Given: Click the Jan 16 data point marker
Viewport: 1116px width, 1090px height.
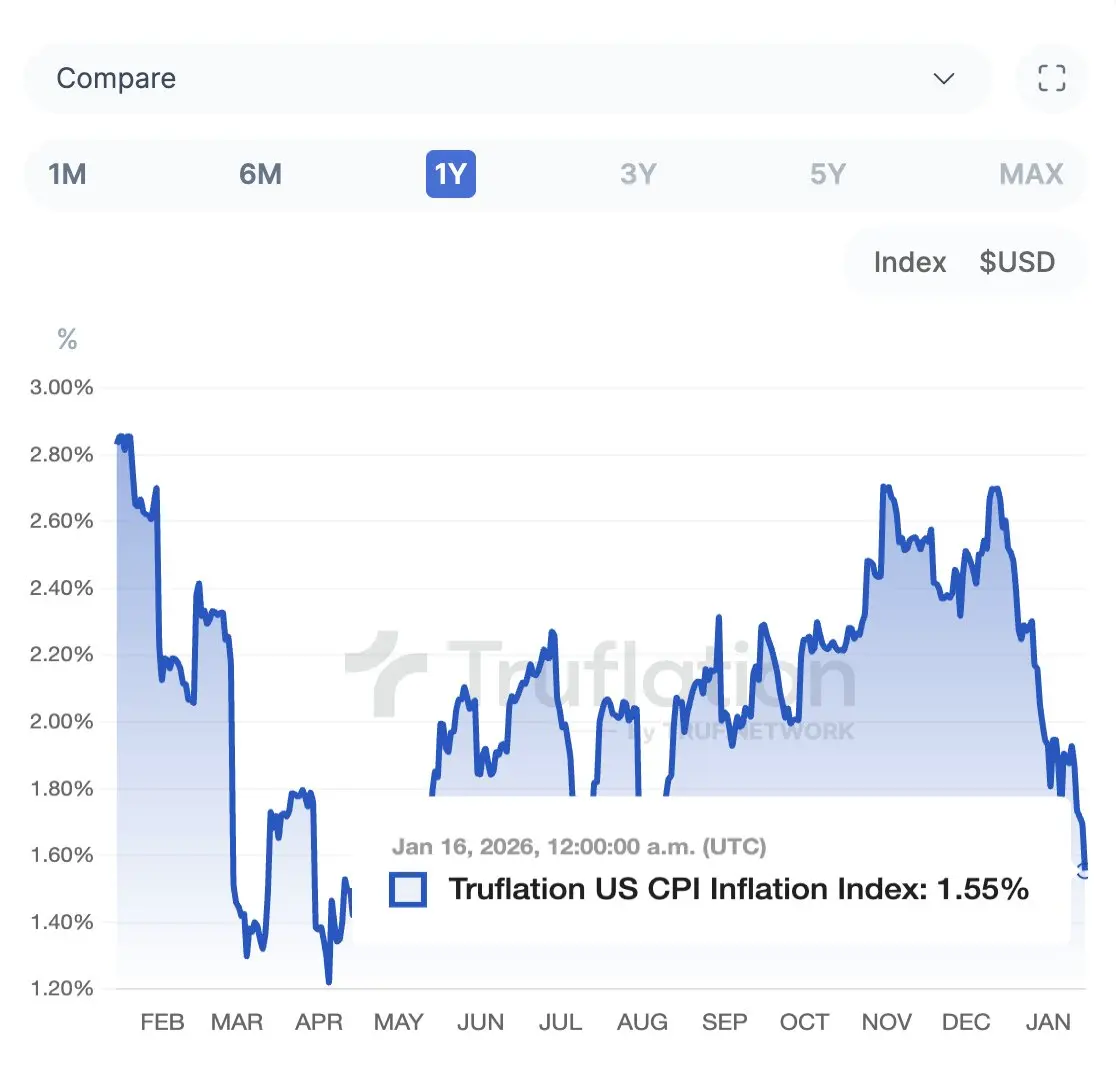Looking at the screenshot, I should point(1084,871).
